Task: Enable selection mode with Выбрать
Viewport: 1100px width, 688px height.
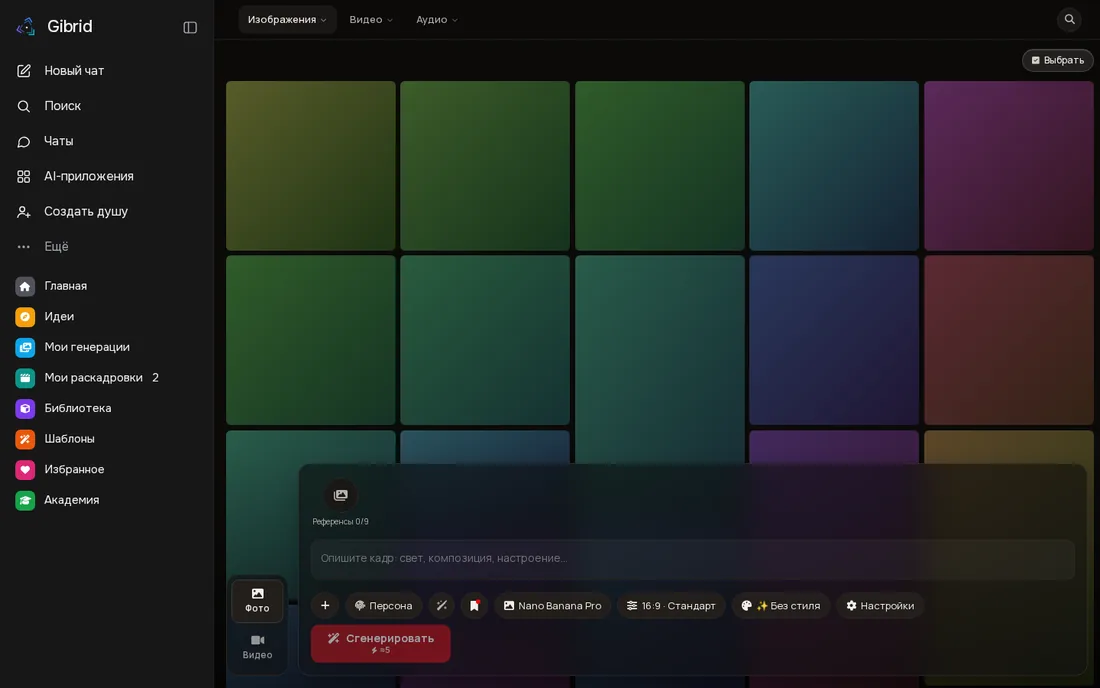Action: (x=1057, y=60)
